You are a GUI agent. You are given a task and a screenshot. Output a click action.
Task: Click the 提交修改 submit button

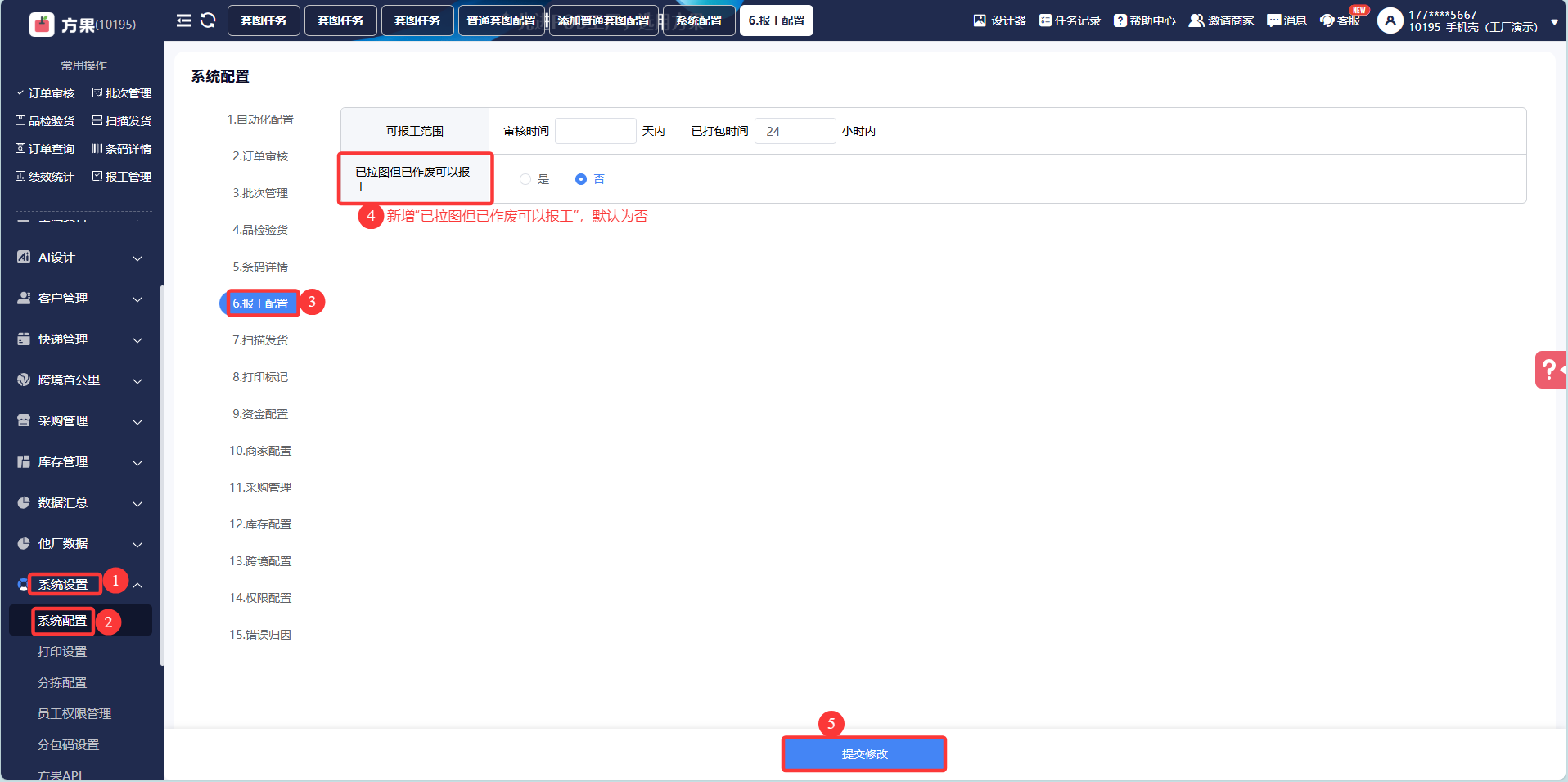click(x=864, y=754)
